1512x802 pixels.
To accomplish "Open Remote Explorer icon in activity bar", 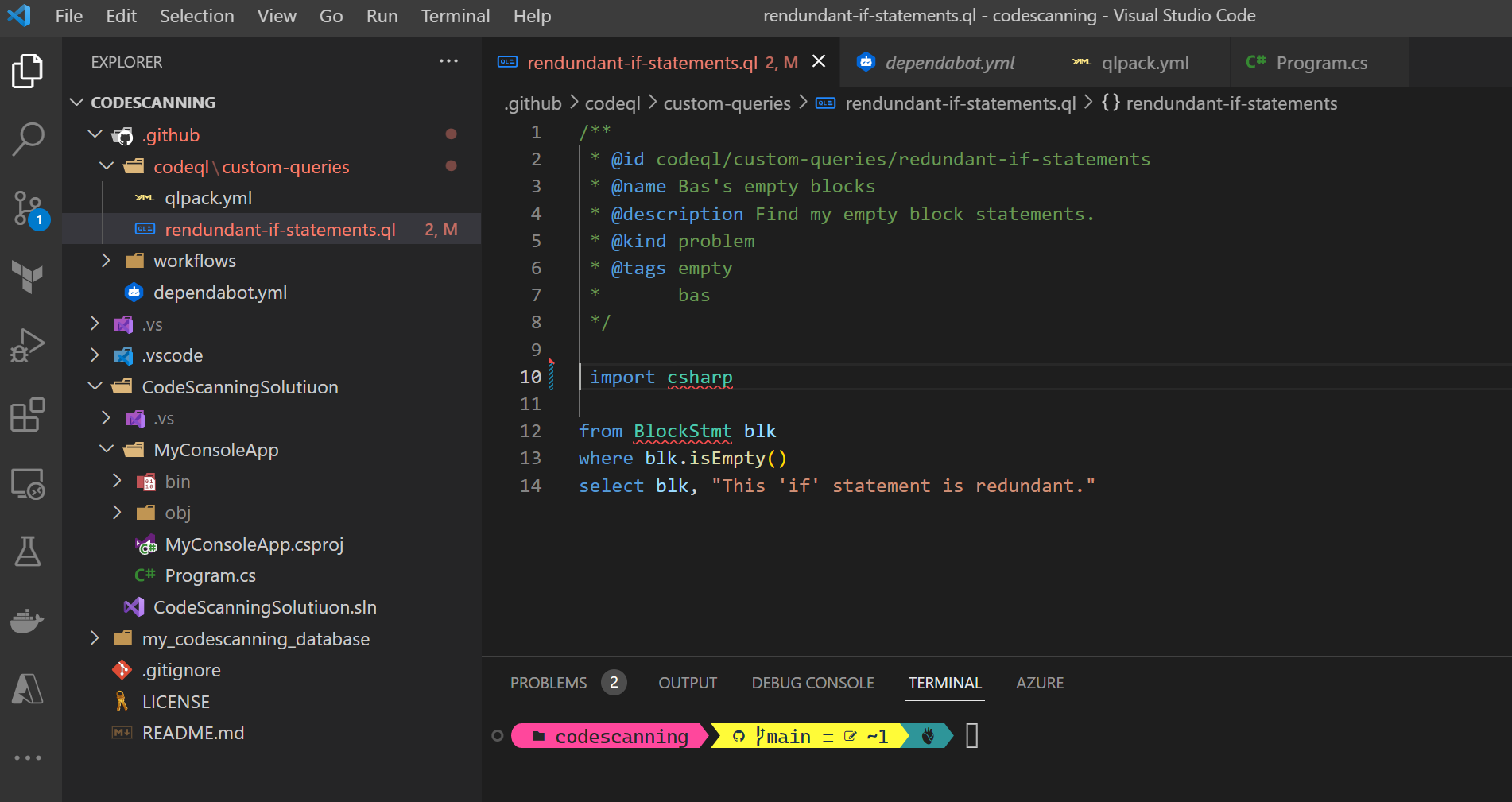I will pos(28,483).
